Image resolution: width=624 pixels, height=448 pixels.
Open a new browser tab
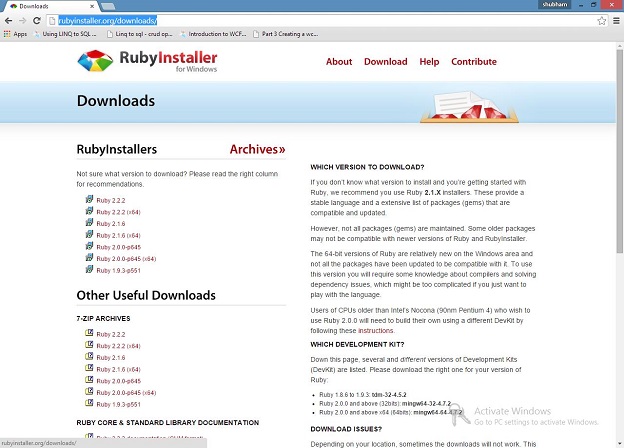point(108,6)
